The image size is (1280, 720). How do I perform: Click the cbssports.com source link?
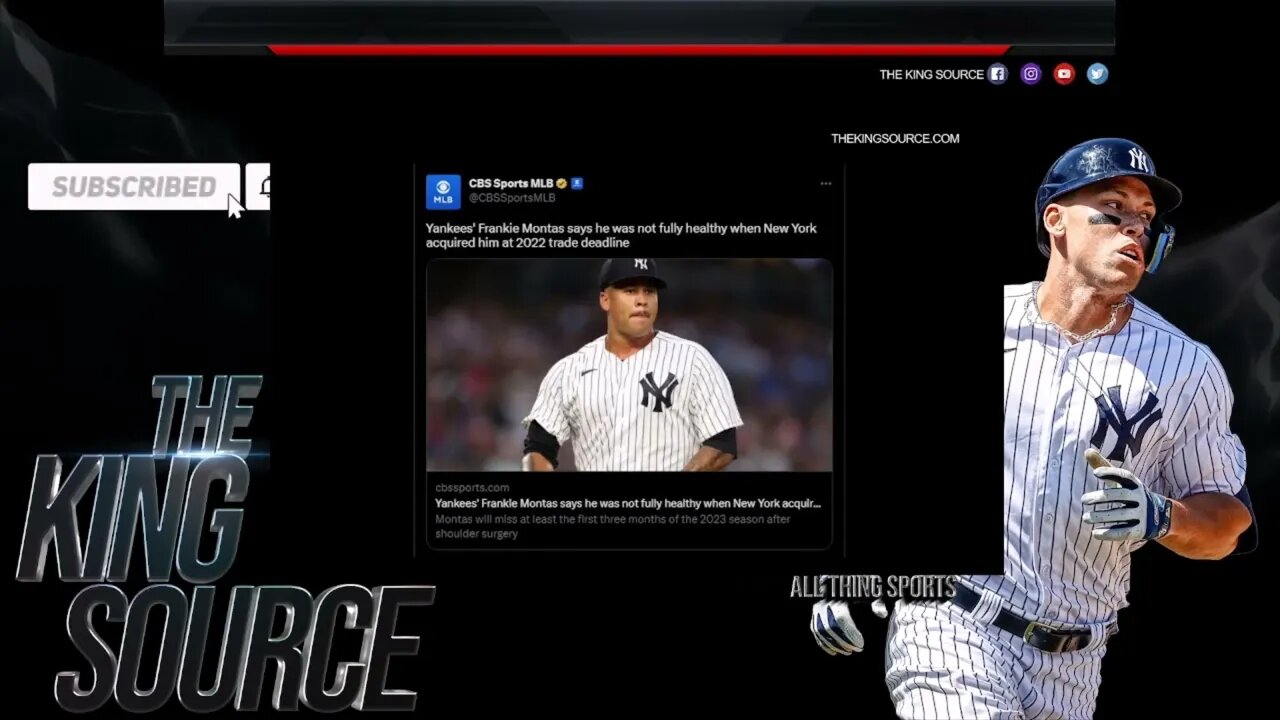pyautogui.click(x=472, y=488)
